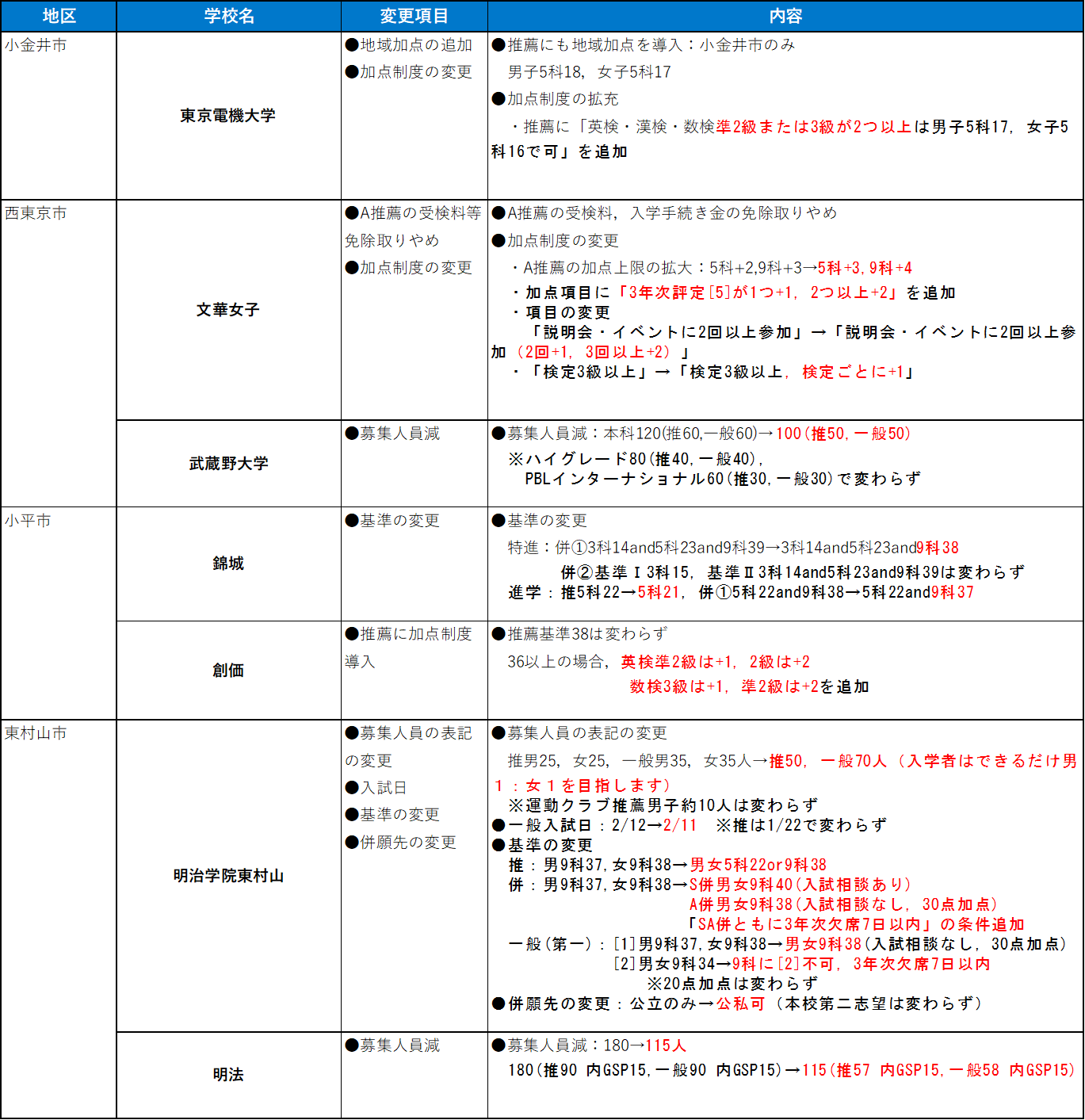Click ●入試日 change item
This screenshot has width=1085, height=1120.
point(376,788)
